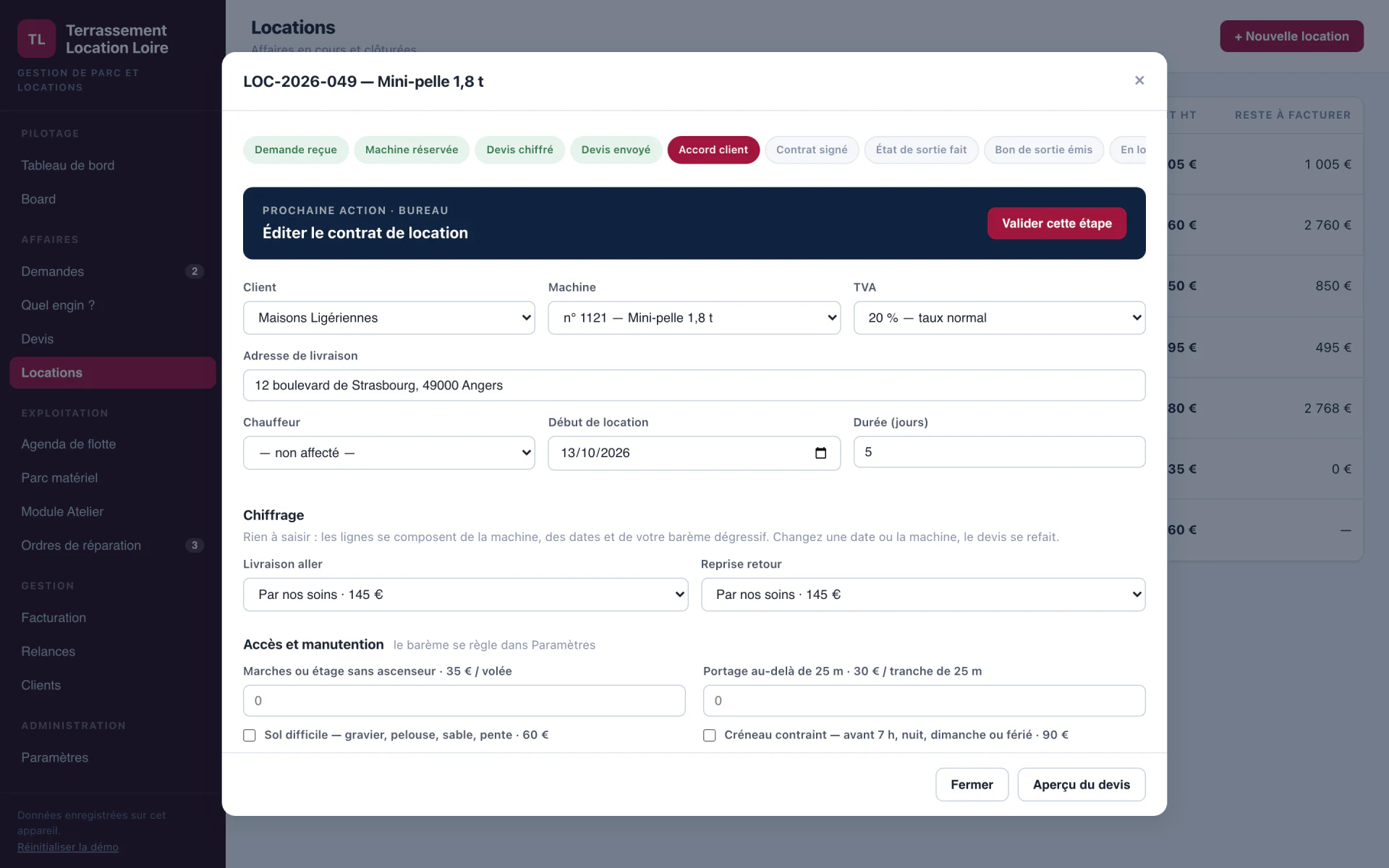Open the Livraison aller dropdown
1389x868 pixels.
[466, 595]
